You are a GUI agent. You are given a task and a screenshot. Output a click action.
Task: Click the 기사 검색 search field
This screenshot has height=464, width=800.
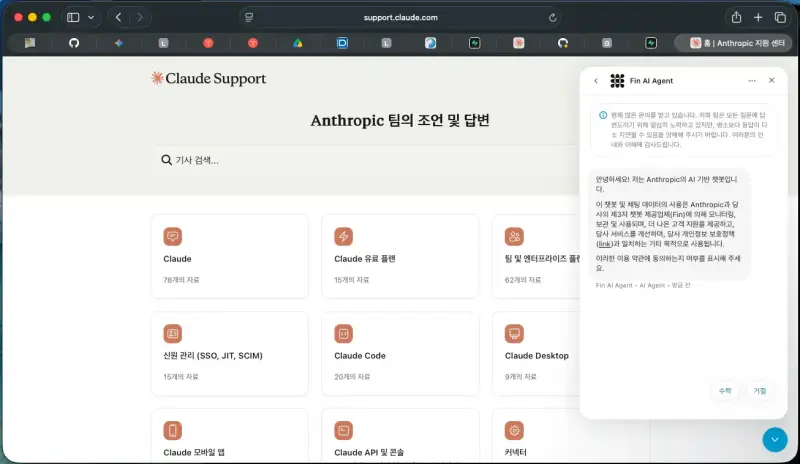[x=367, y=160]
